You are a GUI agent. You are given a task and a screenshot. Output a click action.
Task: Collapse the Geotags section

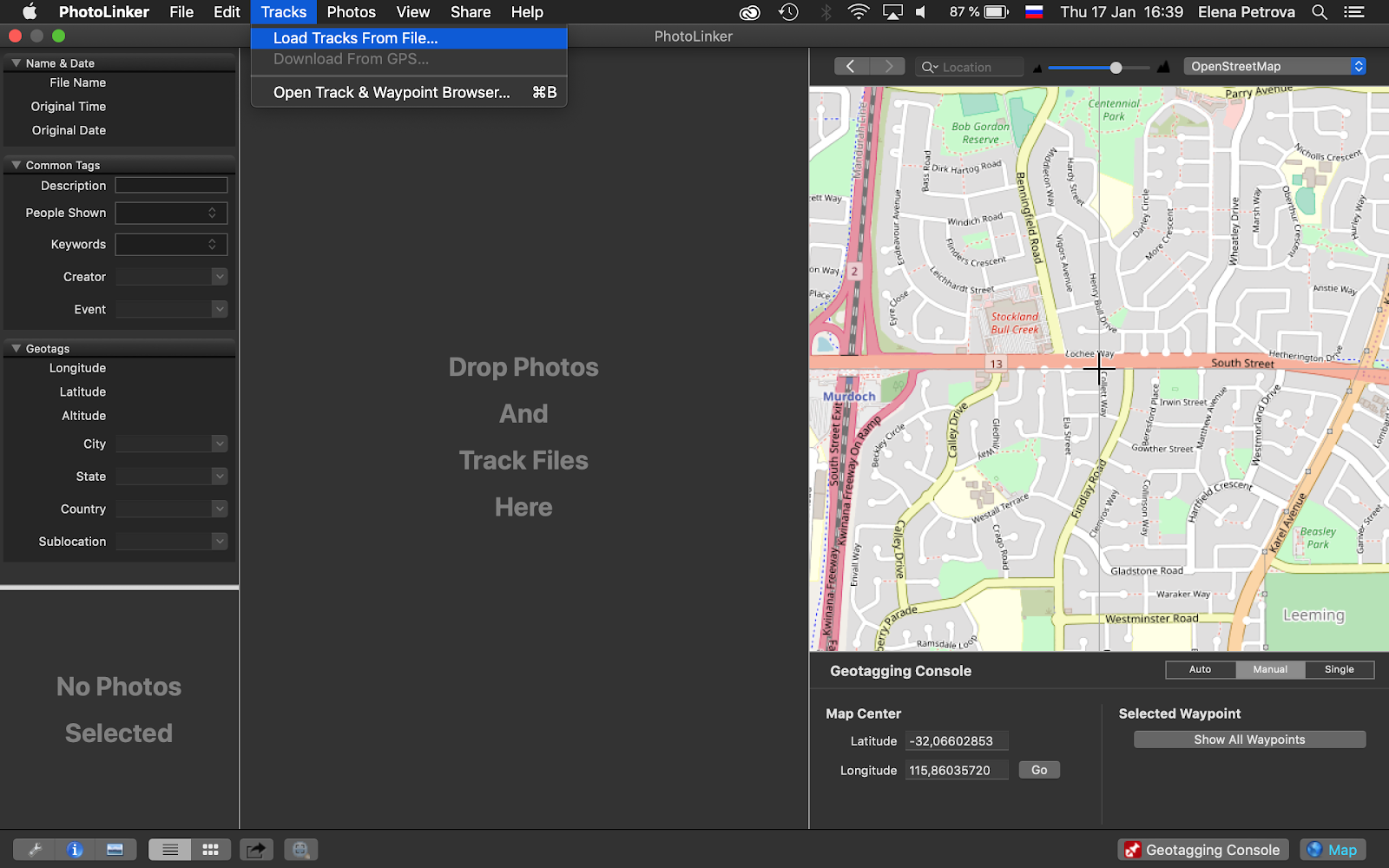coord(16,348)
